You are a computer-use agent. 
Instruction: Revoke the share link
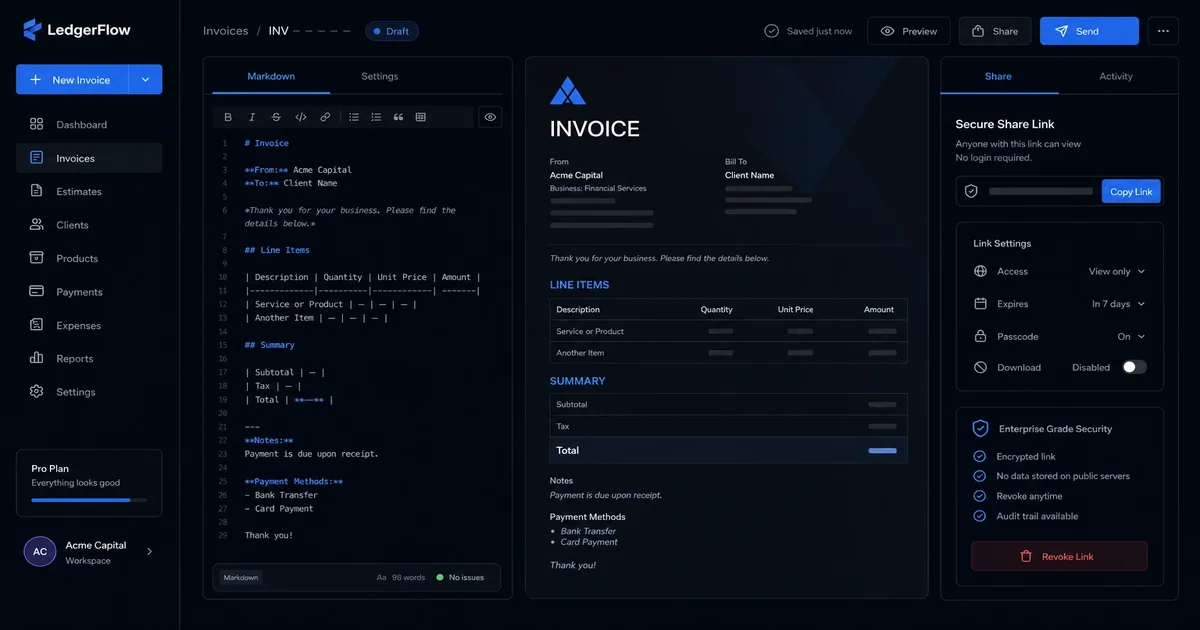(1059, 556)
